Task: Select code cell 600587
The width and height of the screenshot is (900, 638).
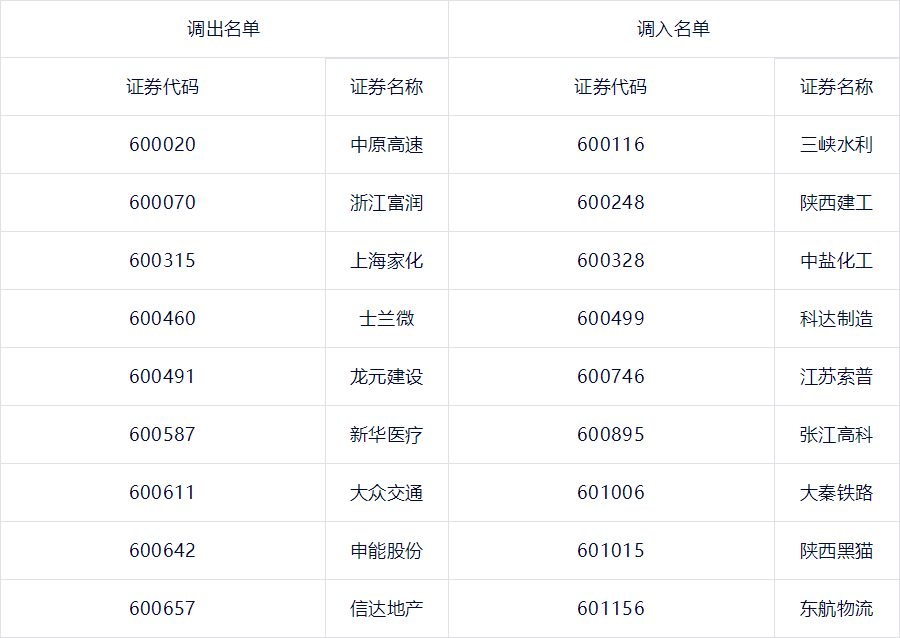Action: (x=162, y=434)
